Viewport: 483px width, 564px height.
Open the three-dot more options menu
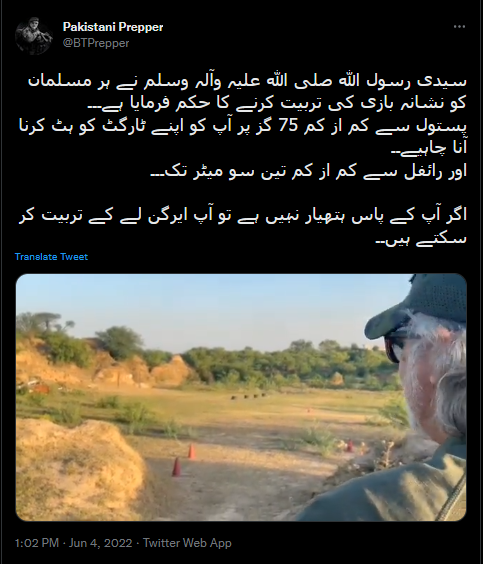(x=459, y=27)
